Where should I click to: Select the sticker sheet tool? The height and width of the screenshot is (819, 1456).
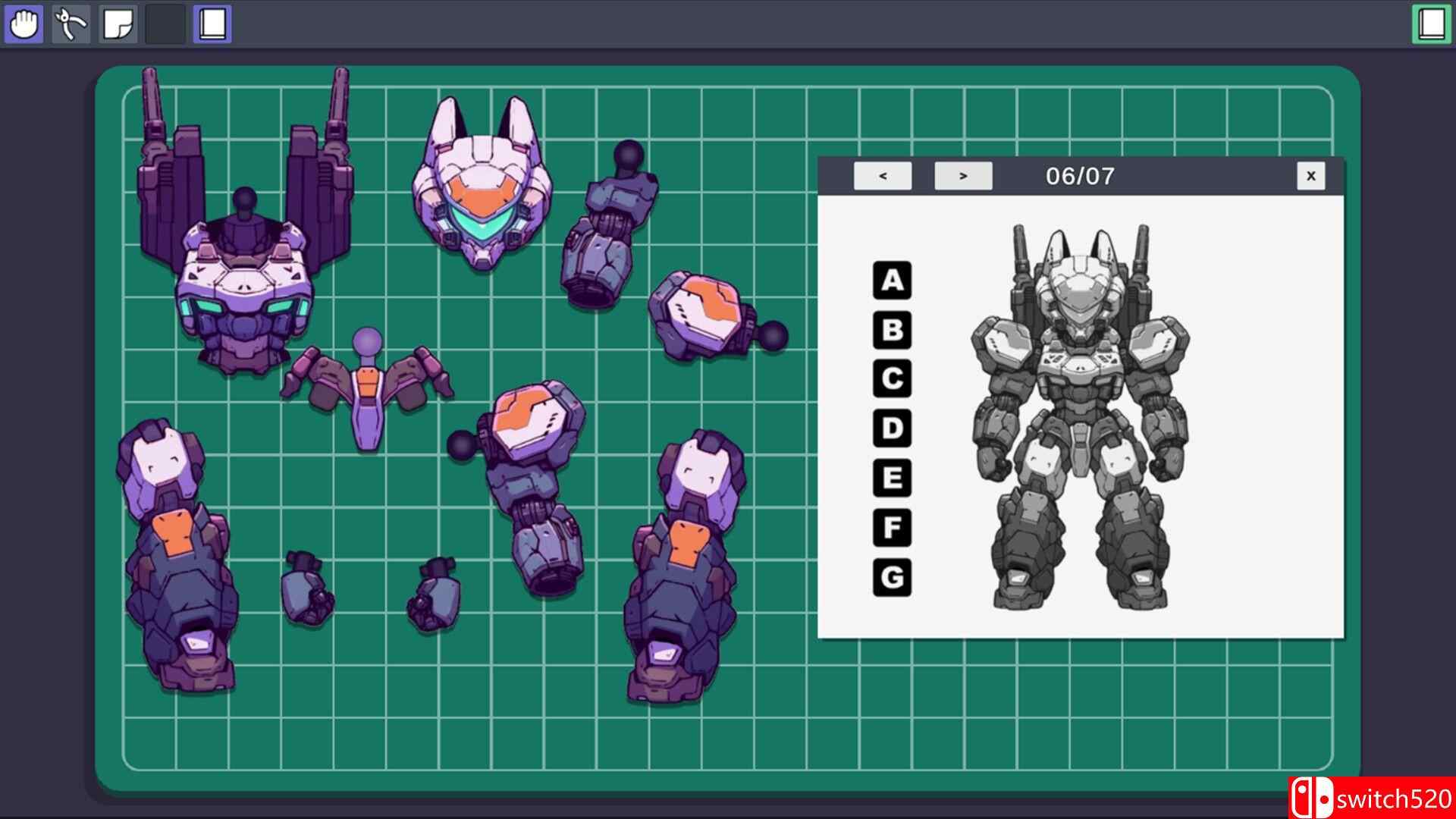coord(118,24)
